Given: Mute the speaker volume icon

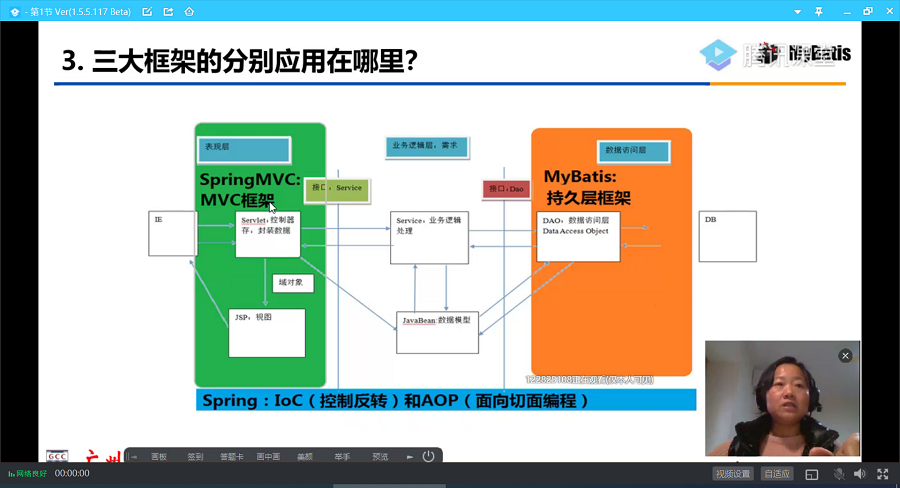Looking at the screenshot, I should (860, 474).
